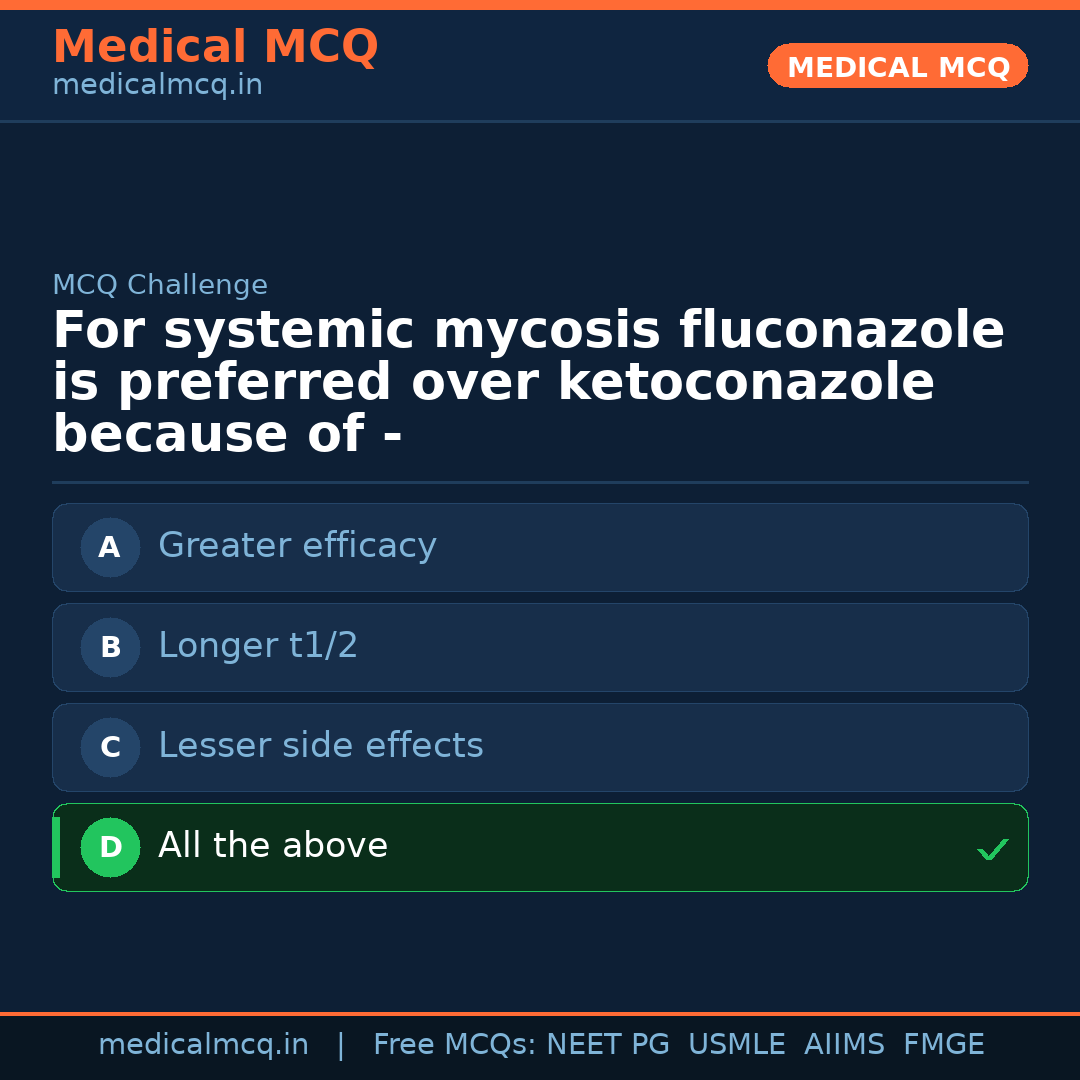Open the medicalmcq.in link in the footer
Viewport: 1080px width, 1080px height.
pyautogui.click(x=203, y=1045)
